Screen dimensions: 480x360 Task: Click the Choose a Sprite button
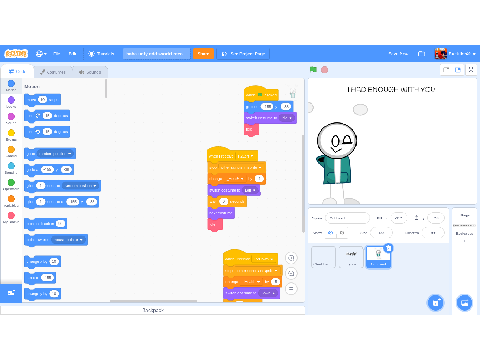pyautogui.click(x=436, y=303)
